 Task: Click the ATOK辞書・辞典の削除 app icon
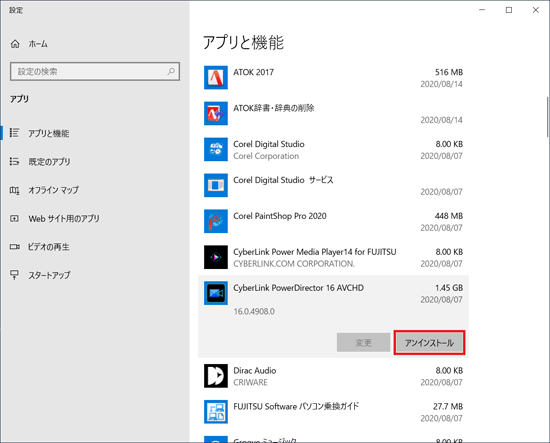(216, 113)
